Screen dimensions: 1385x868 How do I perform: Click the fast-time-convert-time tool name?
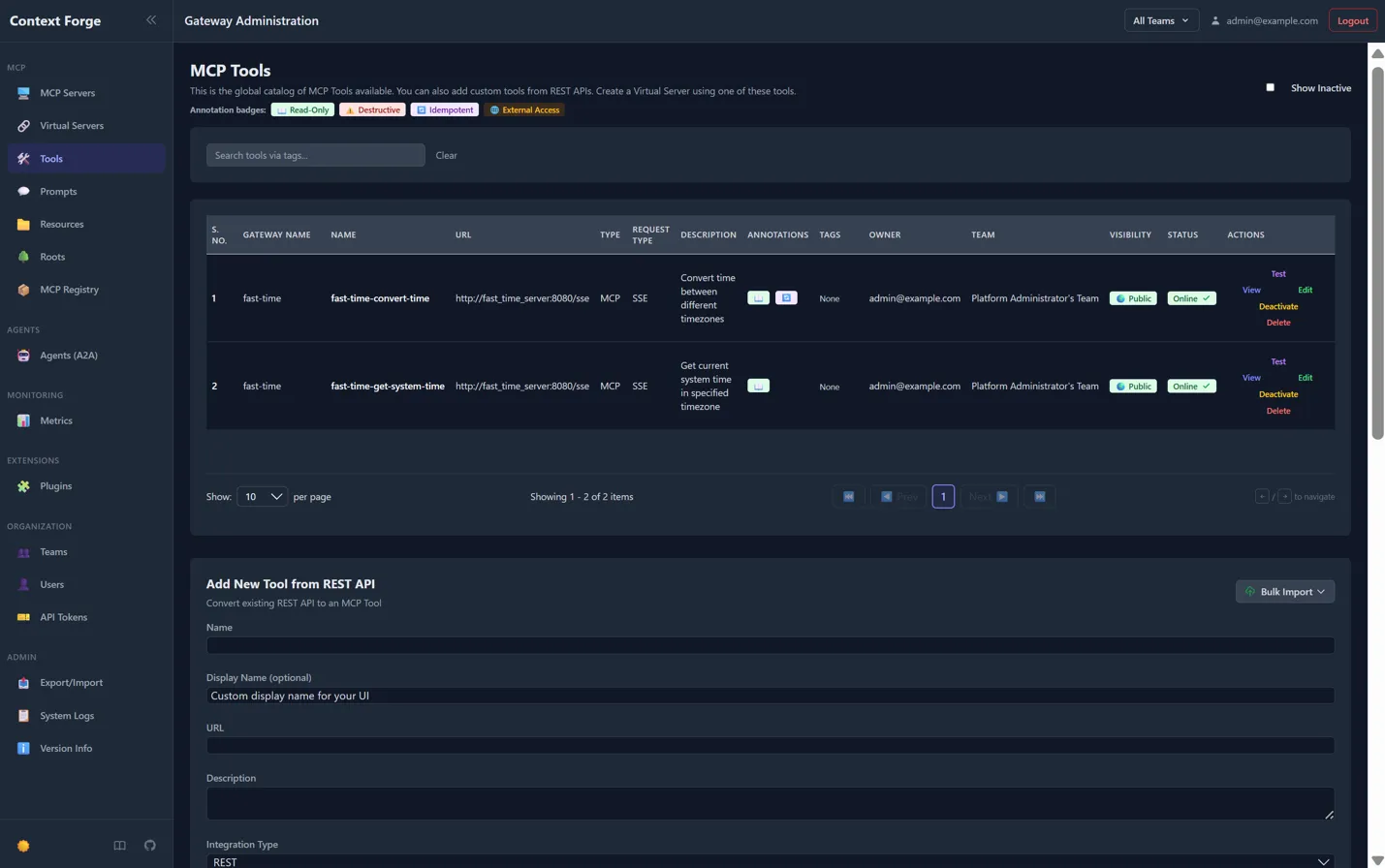pyautogui.click(x=380, y=298)
